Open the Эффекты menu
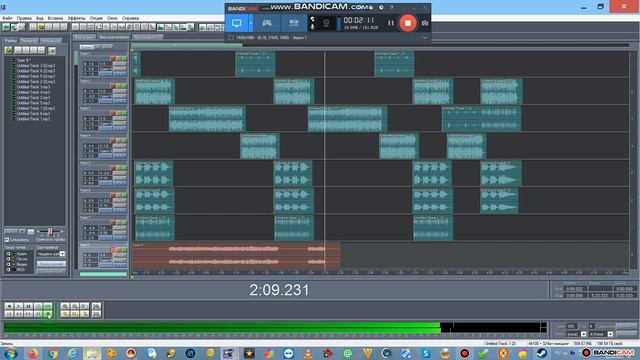Viewport: 640px width, 360px height. click(76, 18)
